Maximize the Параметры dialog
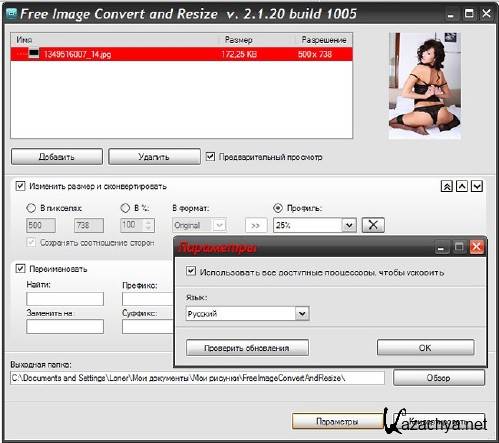The width and height of the screenshot is (499, 443). 459,247
